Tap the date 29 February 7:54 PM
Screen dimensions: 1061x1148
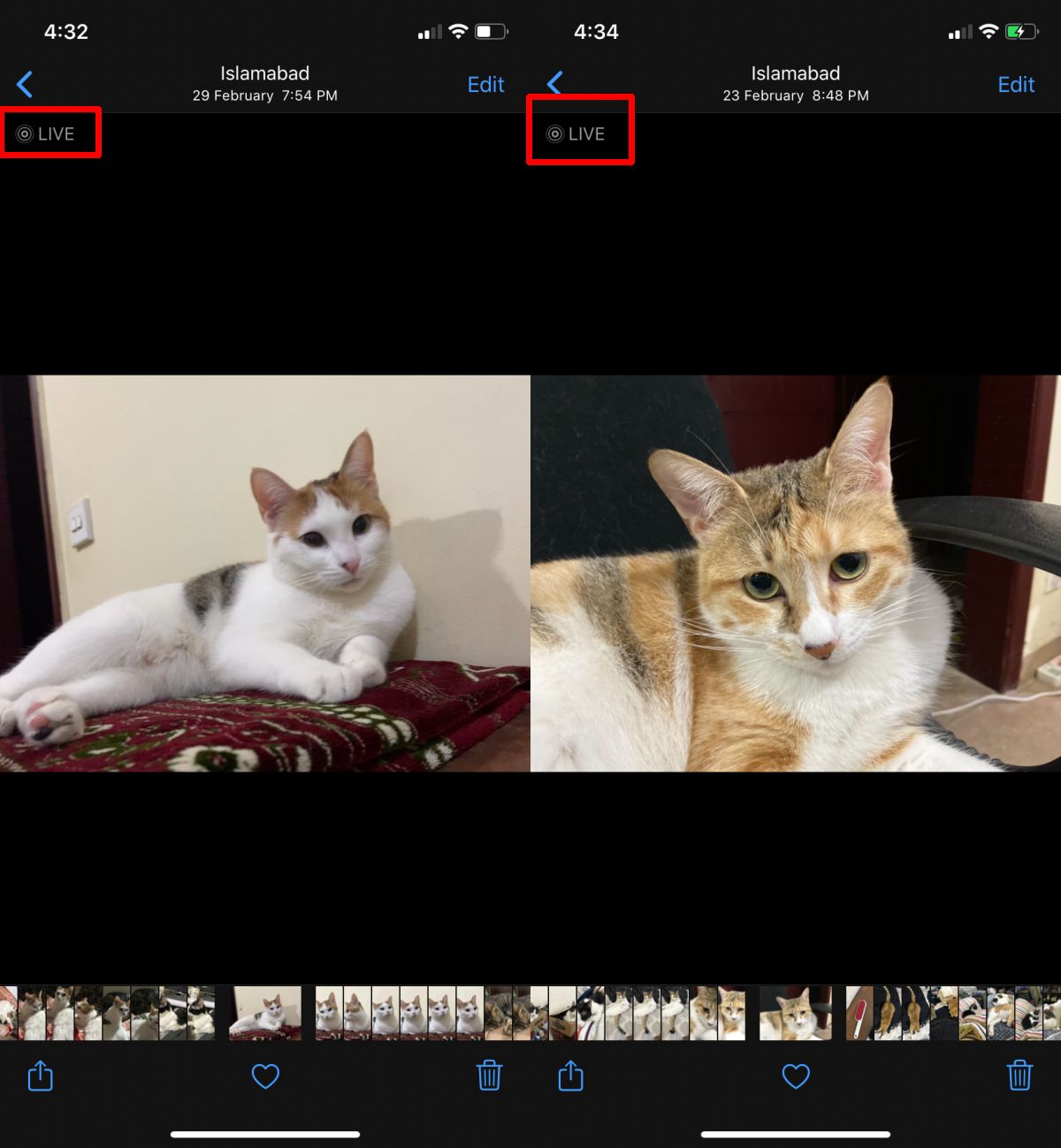[265, 95]
